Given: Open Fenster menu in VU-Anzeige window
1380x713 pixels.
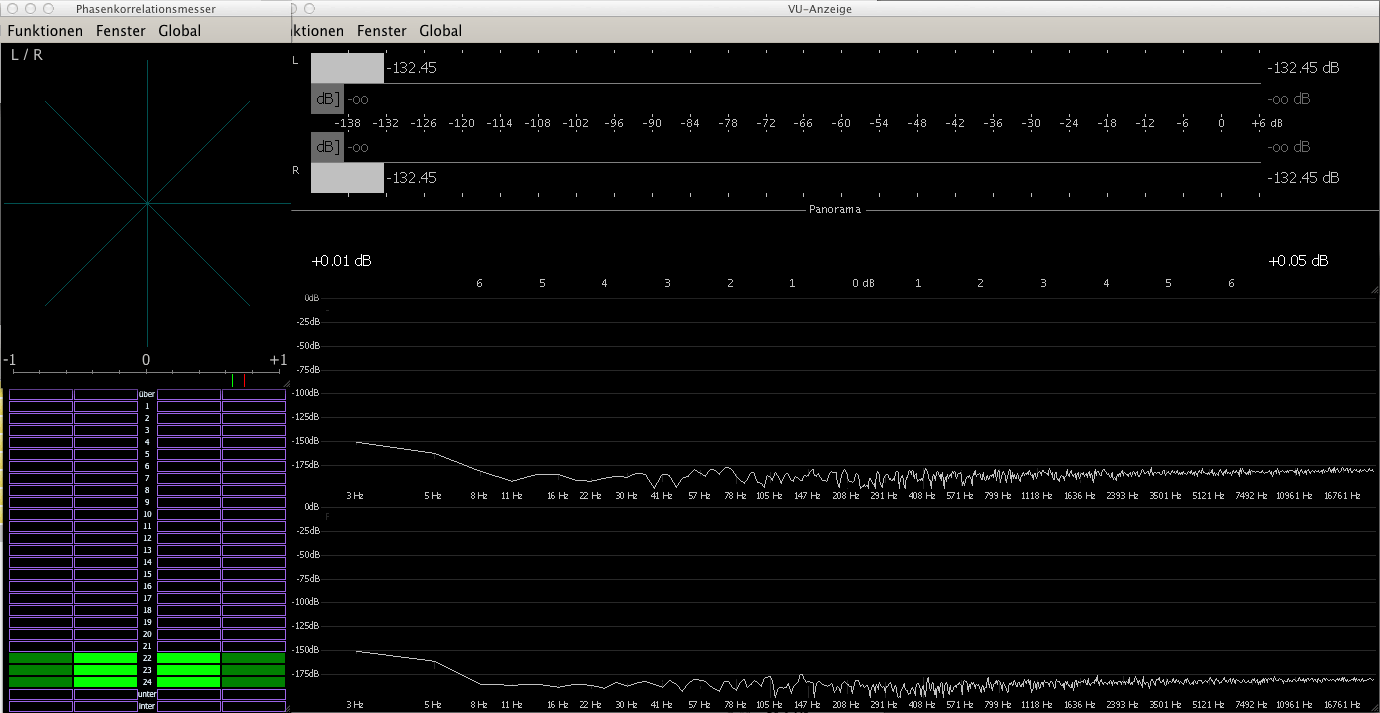Looking at the screenshot, I should tap(382, 31).
